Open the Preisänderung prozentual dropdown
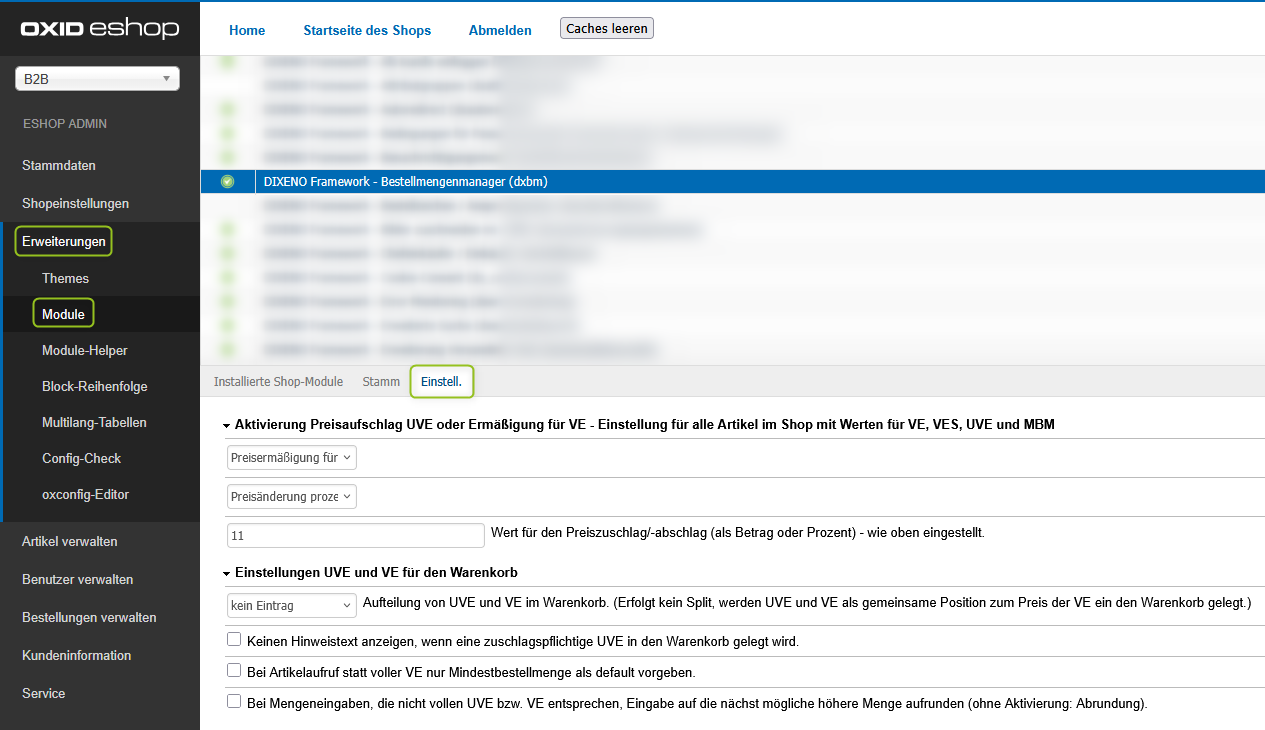The image size is (1265, 730). click(x=291, y=497)
